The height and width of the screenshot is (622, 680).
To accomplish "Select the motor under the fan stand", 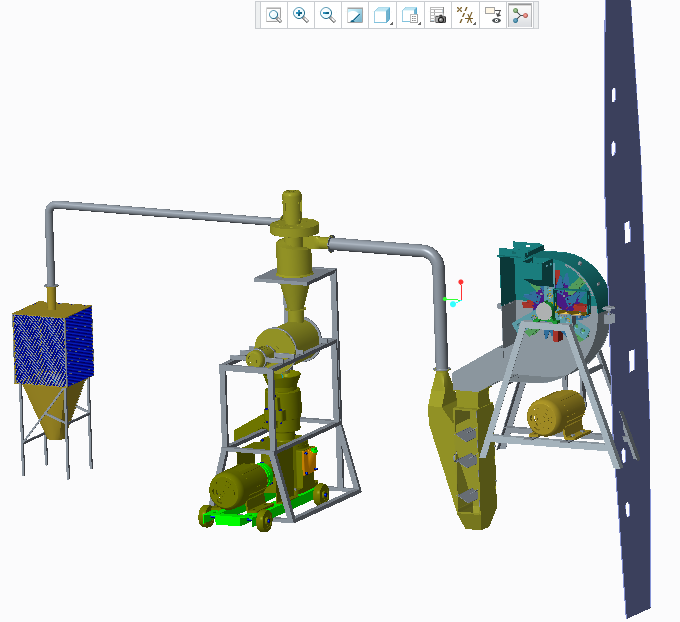I will click(556, 412).
